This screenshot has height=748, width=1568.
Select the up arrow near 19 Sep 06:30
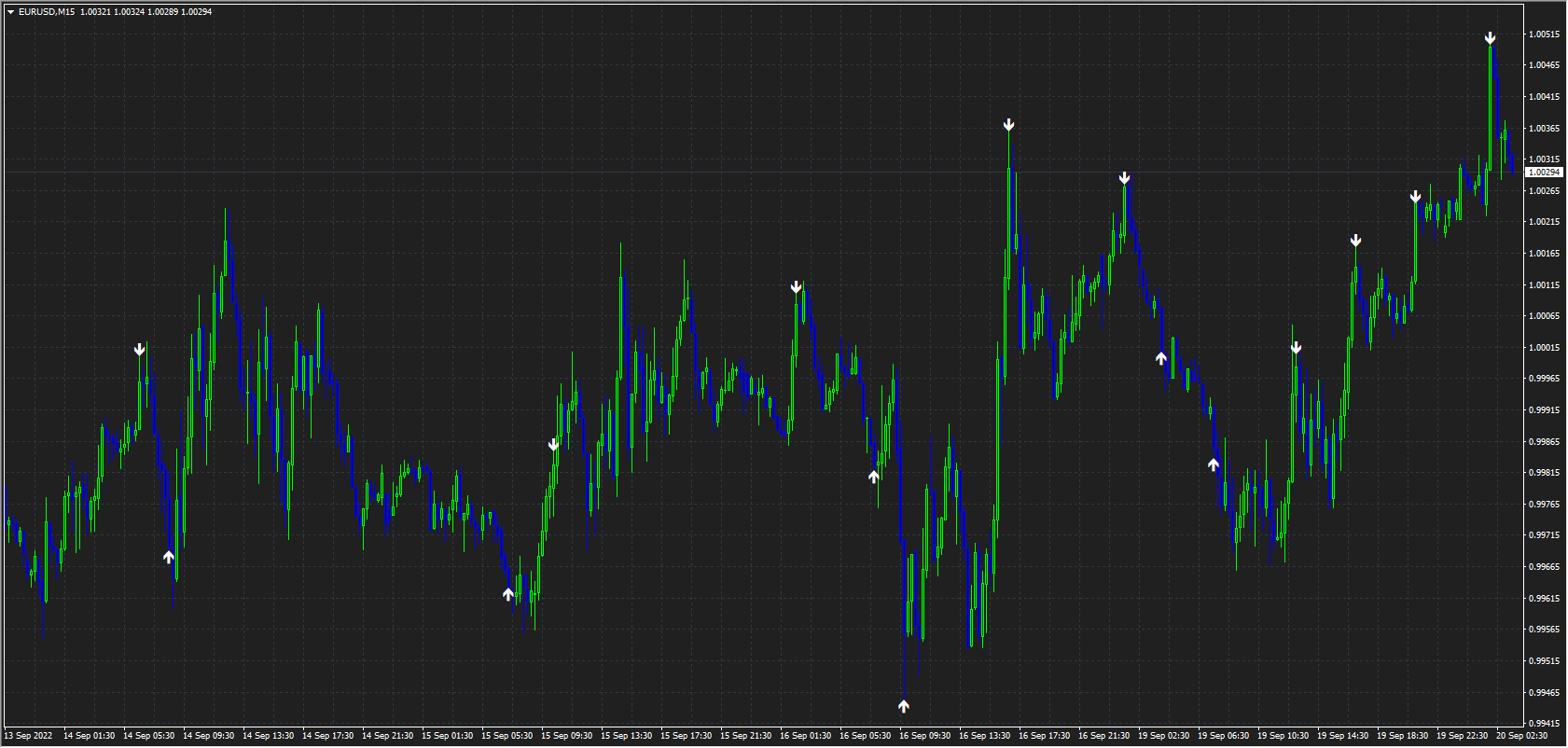(1214, 464)
